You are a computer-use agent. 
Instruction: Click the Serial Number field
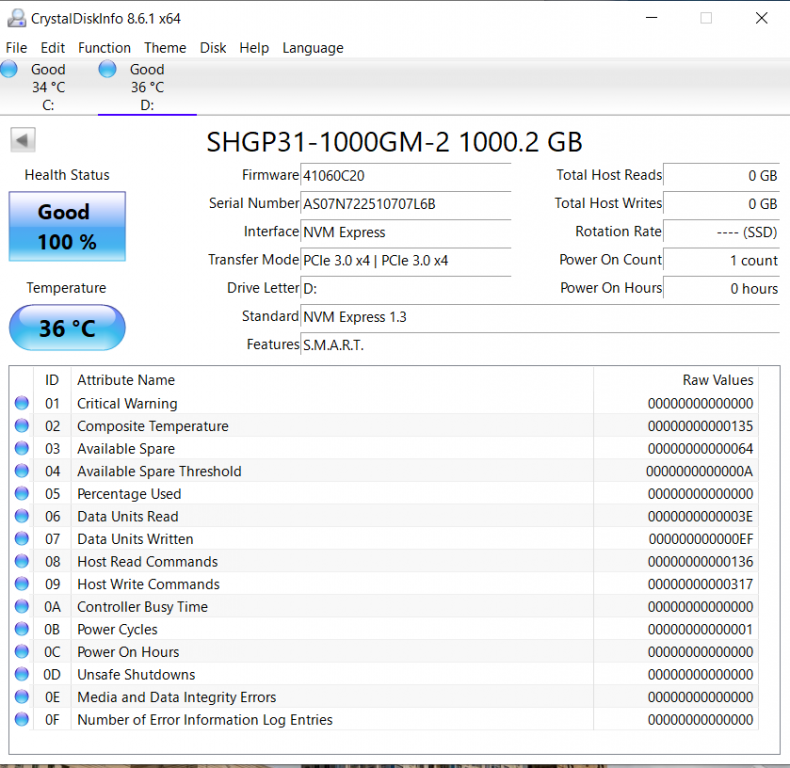click(405, 204)
